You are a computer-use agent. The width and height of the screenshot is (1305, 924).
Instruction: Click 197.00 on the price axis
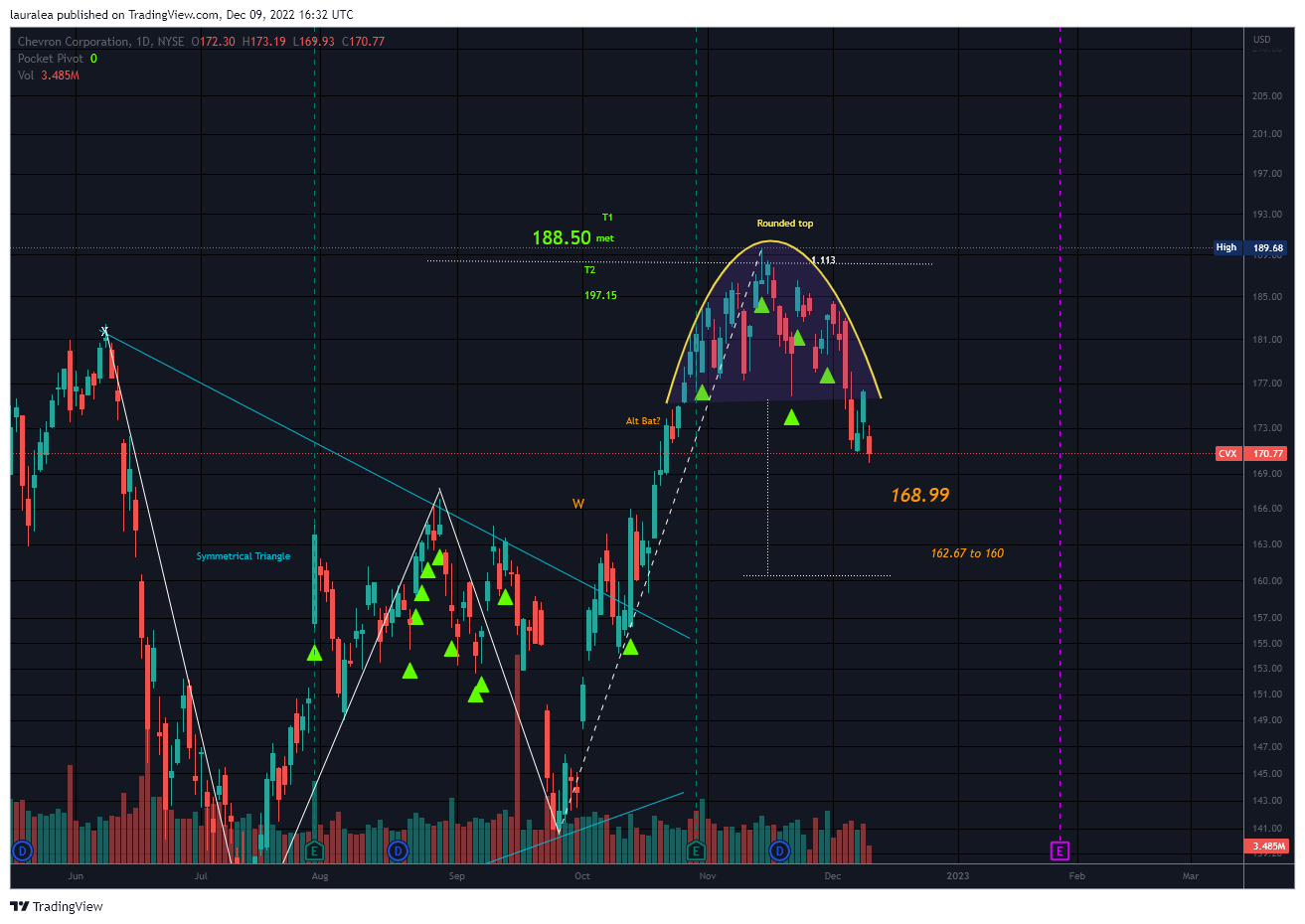tap(1267, 174)
